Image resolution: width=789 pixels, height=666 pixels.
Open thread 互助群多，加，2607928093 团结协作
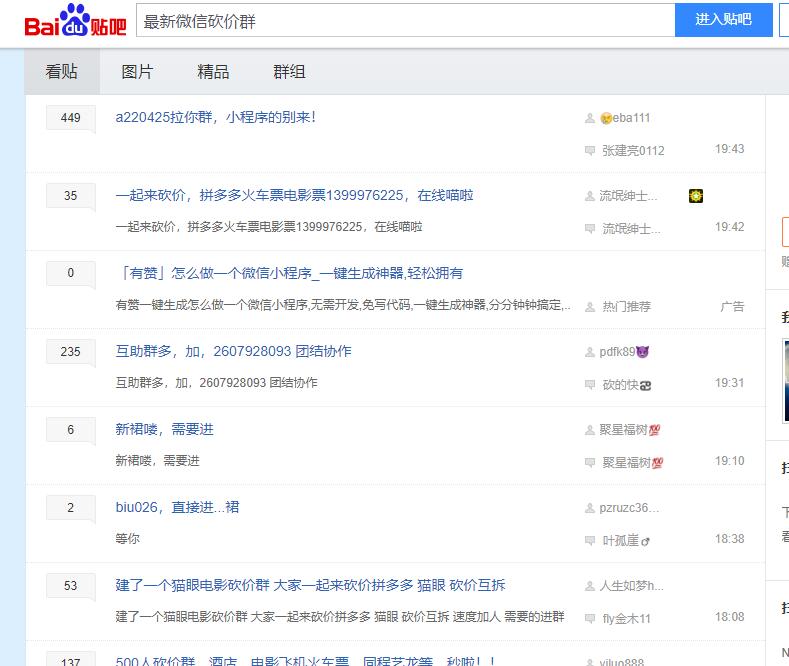pyautogui.click(x=233, y=351)
